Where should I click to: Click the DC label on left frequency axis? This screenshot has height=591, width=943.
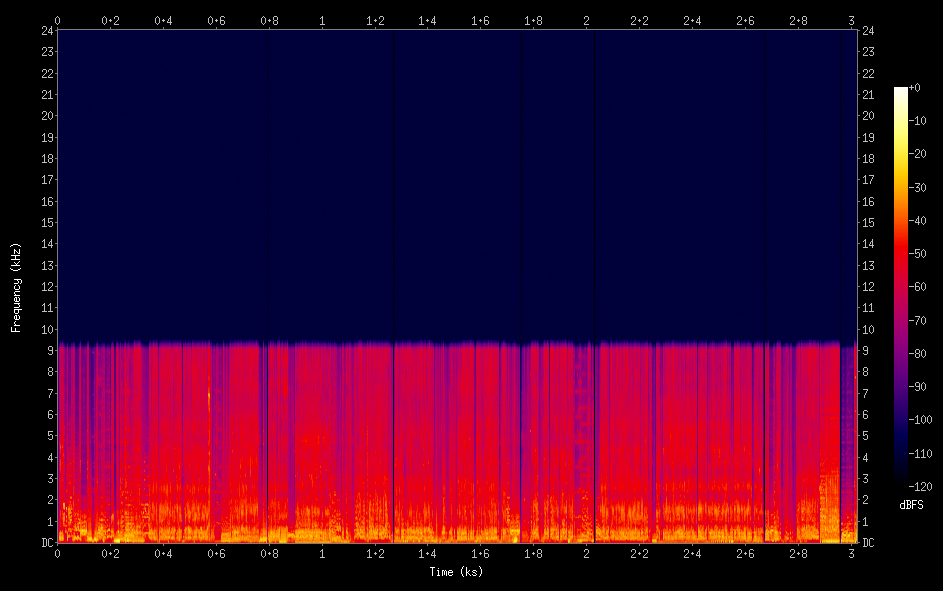point(46,543)
